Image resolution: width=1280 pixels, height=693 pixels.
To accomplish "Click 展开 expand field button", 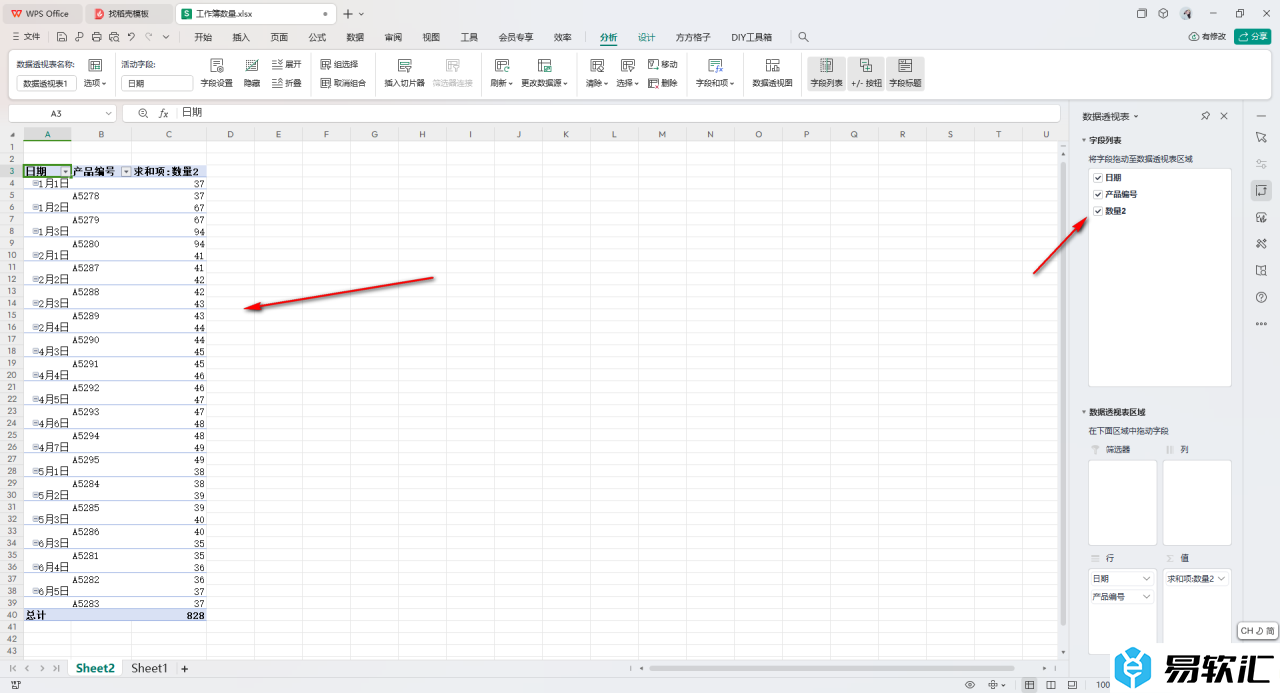I will pos(286,64).
